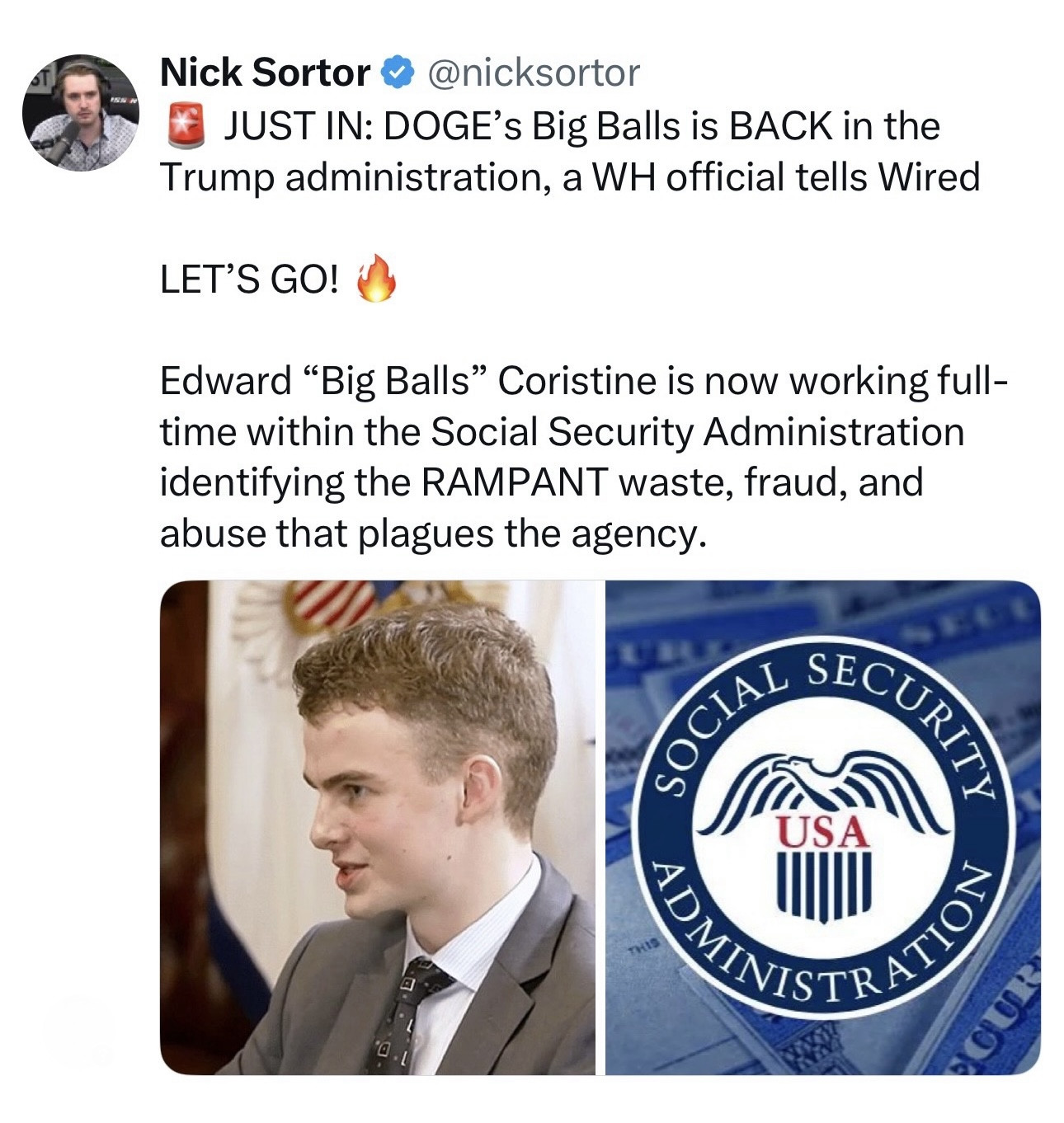The width and height of the screenshot is (1064, 1123).
Task: Open Nick Sortor's profile avatar
Action: click(x=81, y=113)
